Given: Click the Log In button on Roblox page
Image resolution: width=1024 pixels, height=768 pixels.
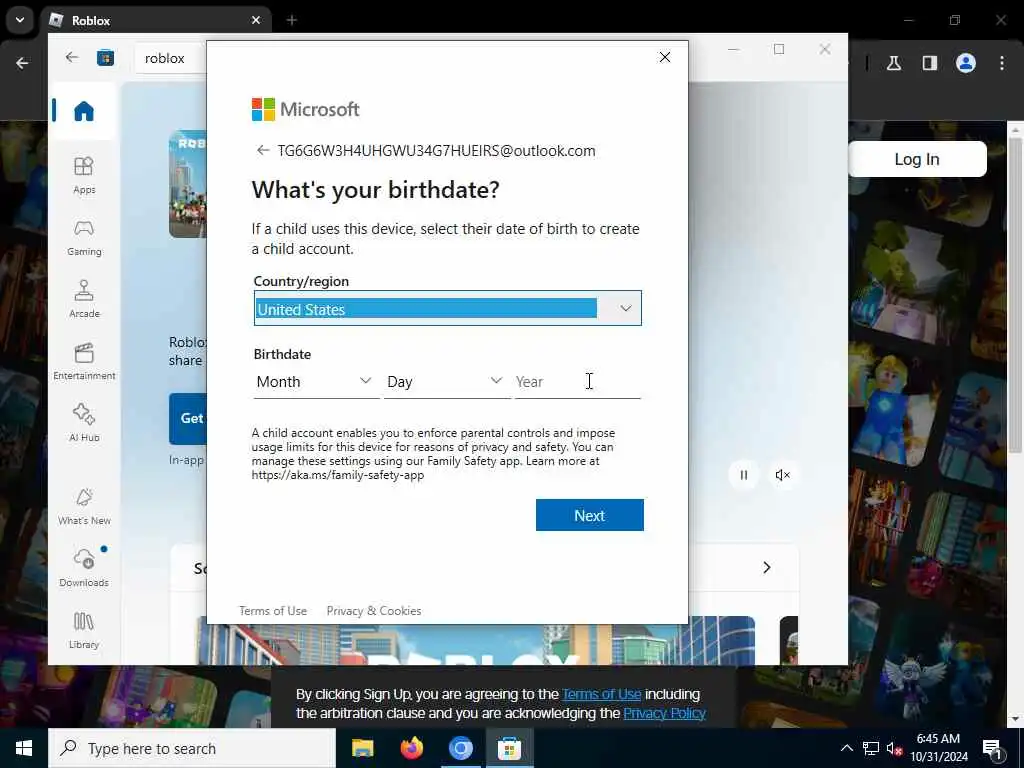Looking at the screenshot, I should [x=917, y=159].
